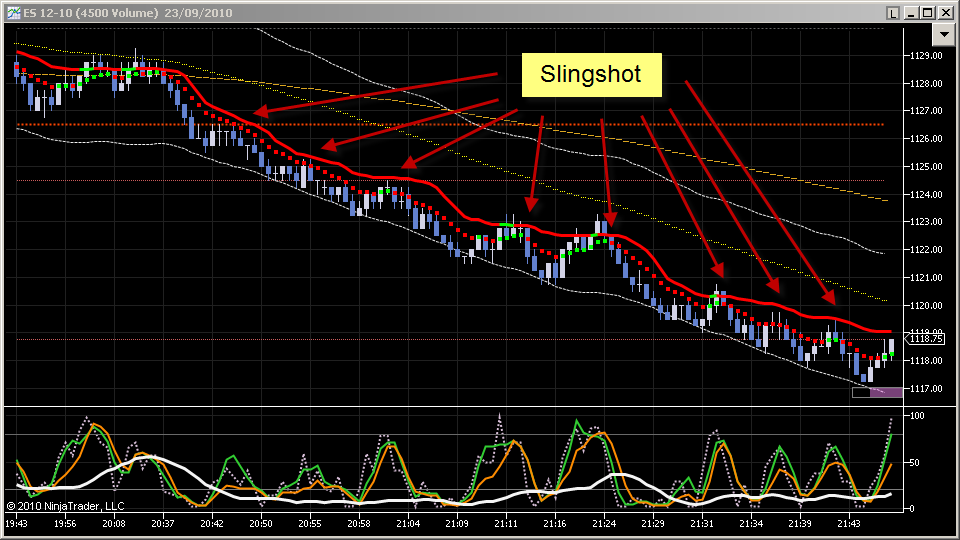The width and height of the screenshot is (960, 540).
Task: Click the 1126.00 price axis label
Action: [x=926, y=138]
